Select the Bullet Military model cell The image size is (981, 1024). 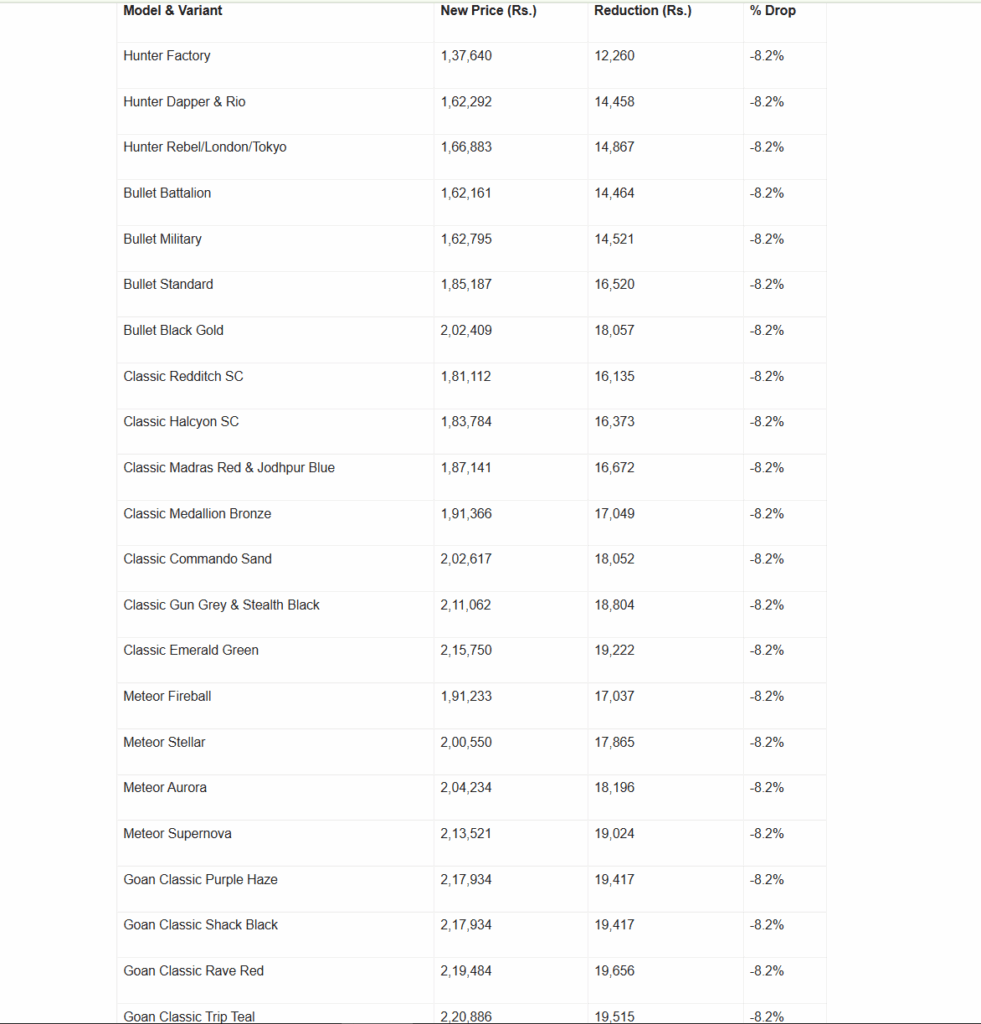point(162,239)
